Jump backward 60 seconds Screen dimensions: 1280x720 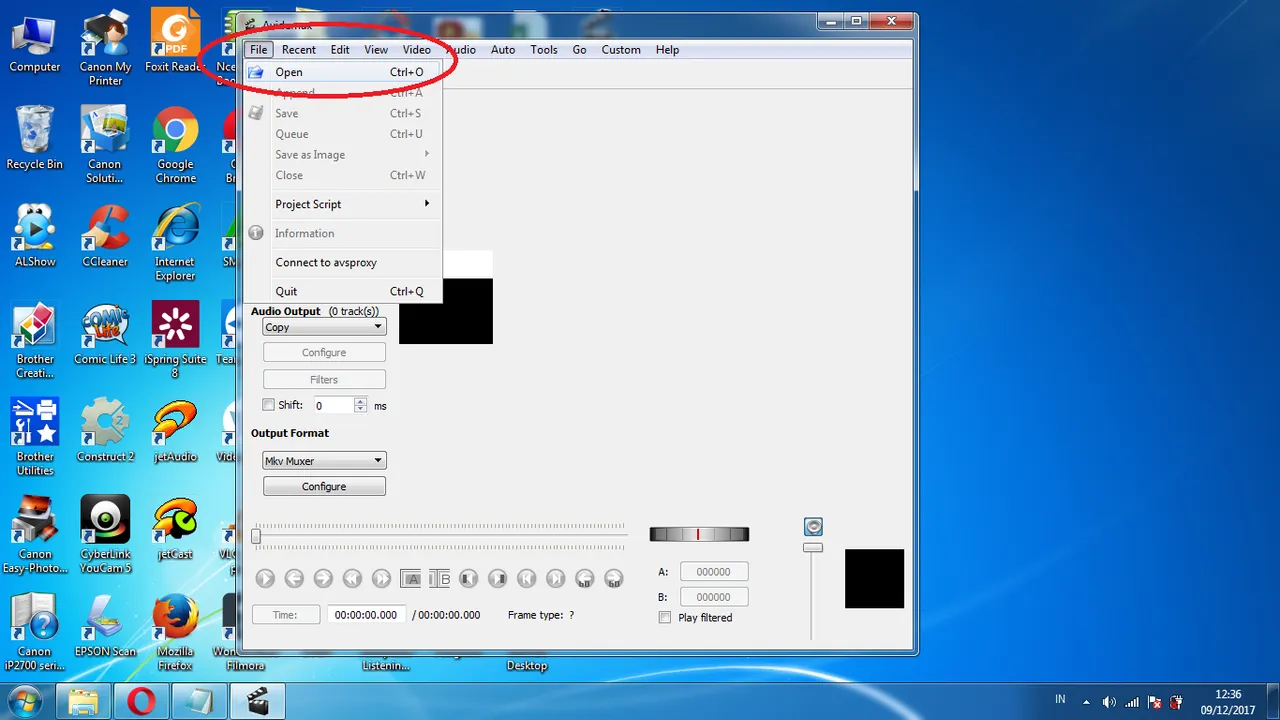click(585, 578)
